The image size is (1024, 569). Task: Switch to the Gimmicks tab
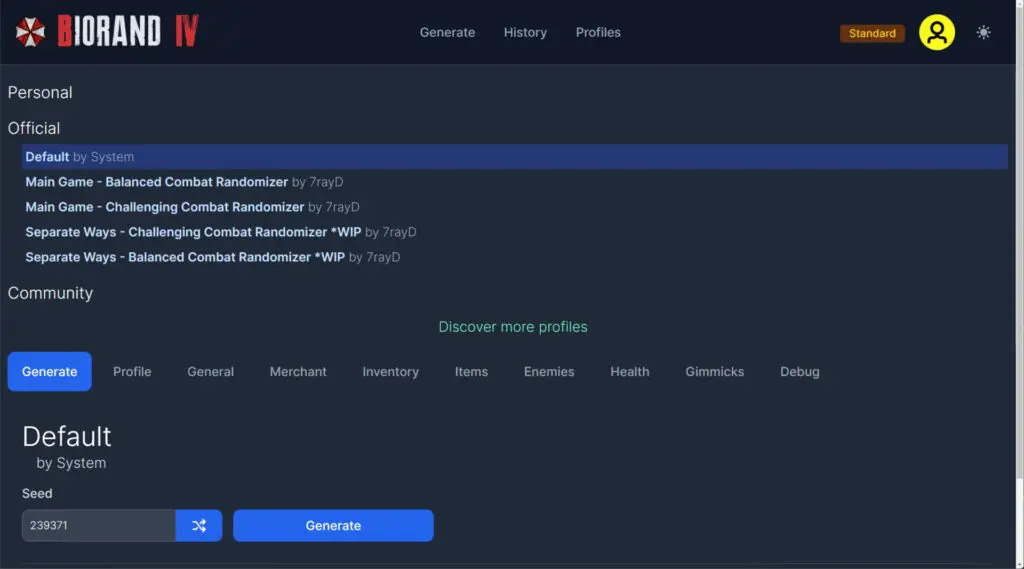coord(714,371)
